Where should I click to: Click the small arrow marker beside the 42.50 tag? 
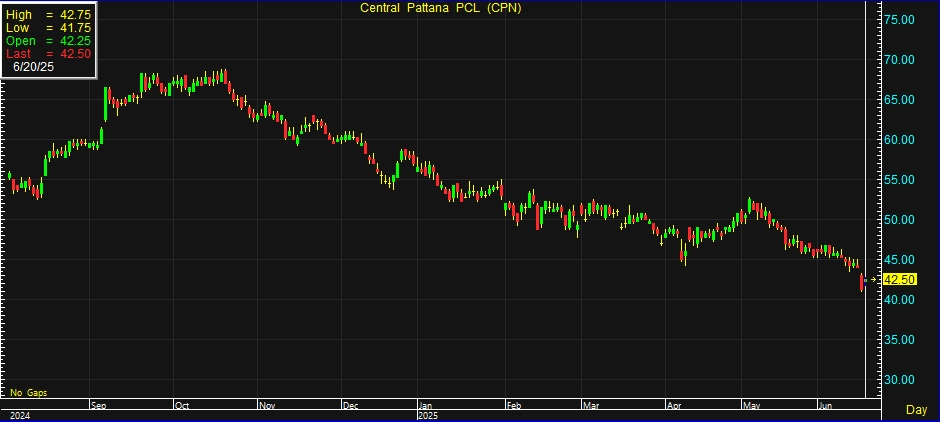tap(873, 280)
